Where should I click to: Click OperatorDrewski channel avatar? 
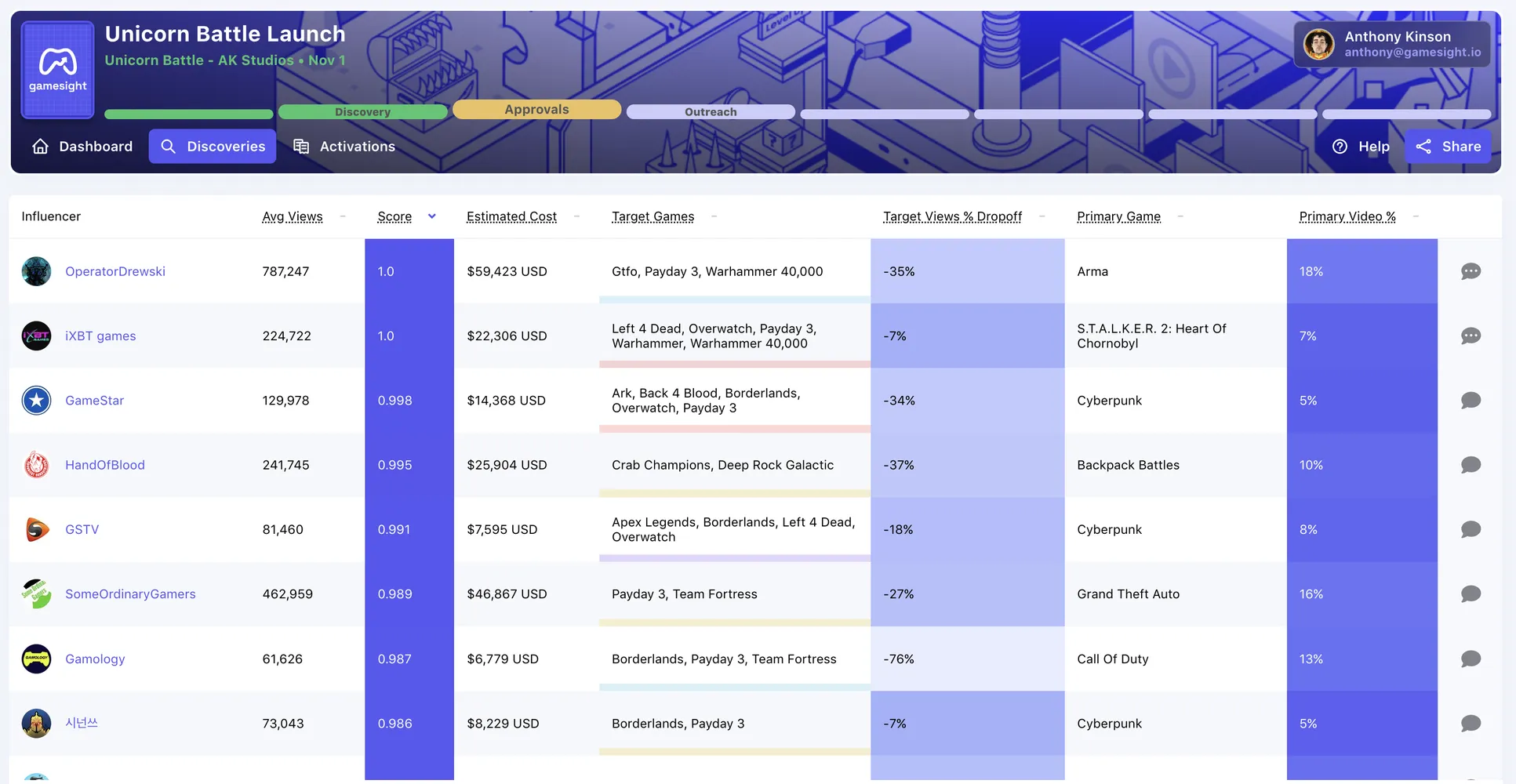click(36, 271)
